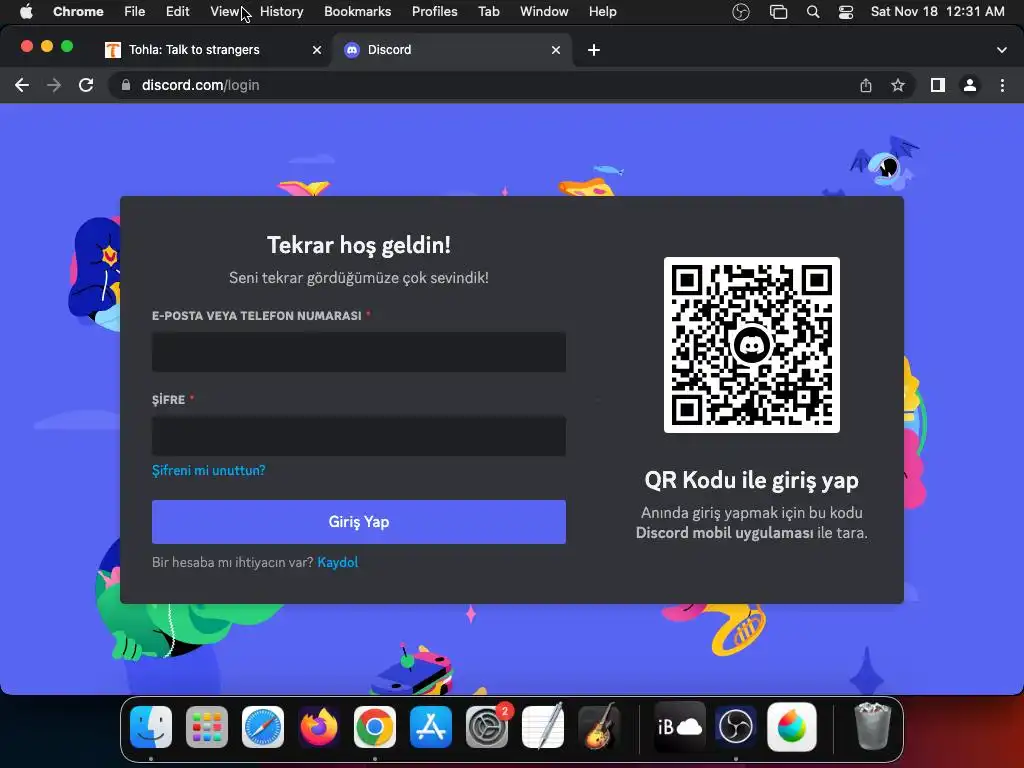Open the Edit menu

pos(177,11)
